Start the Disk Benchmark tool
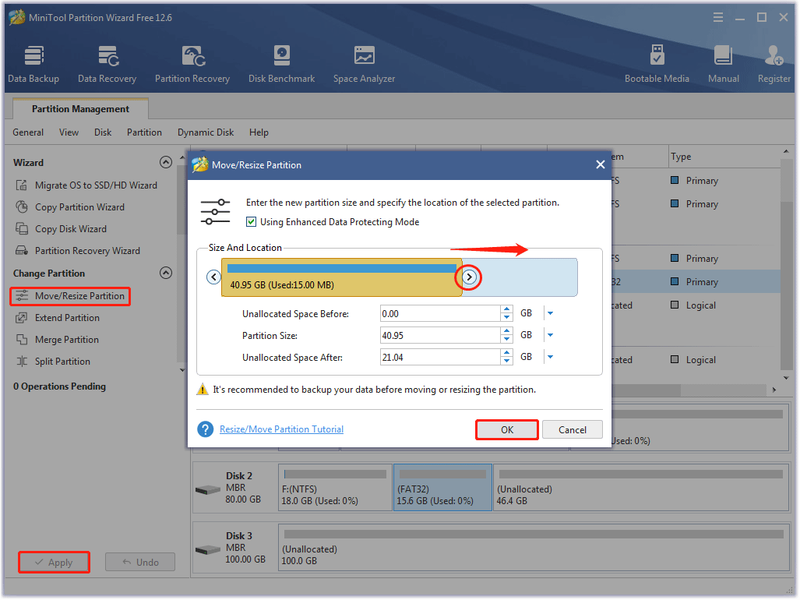The height and width of the screenshot is (600, 800). point(282,64)
